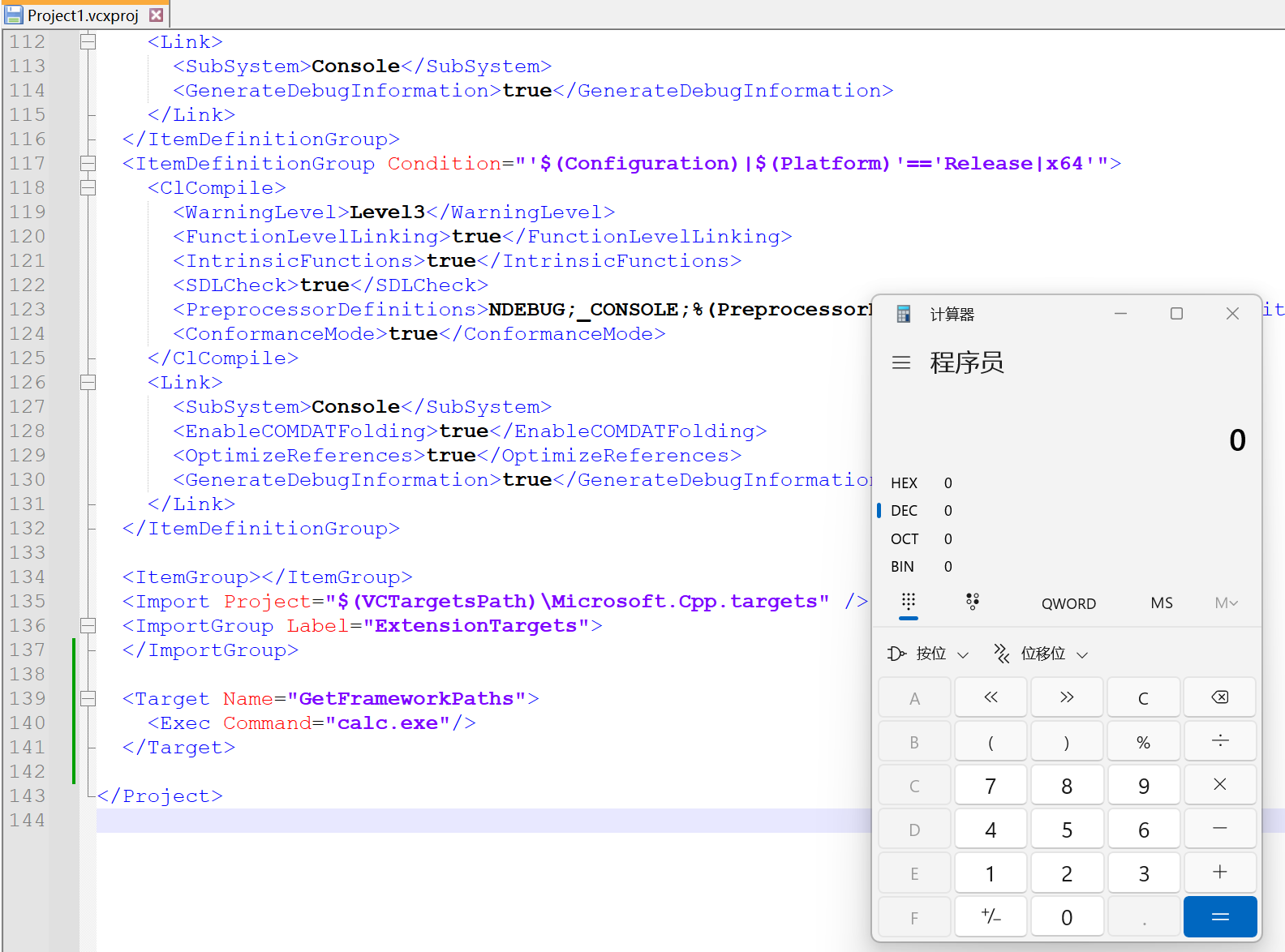Toggle the QWORD word size button

(x=1068, y=603)
